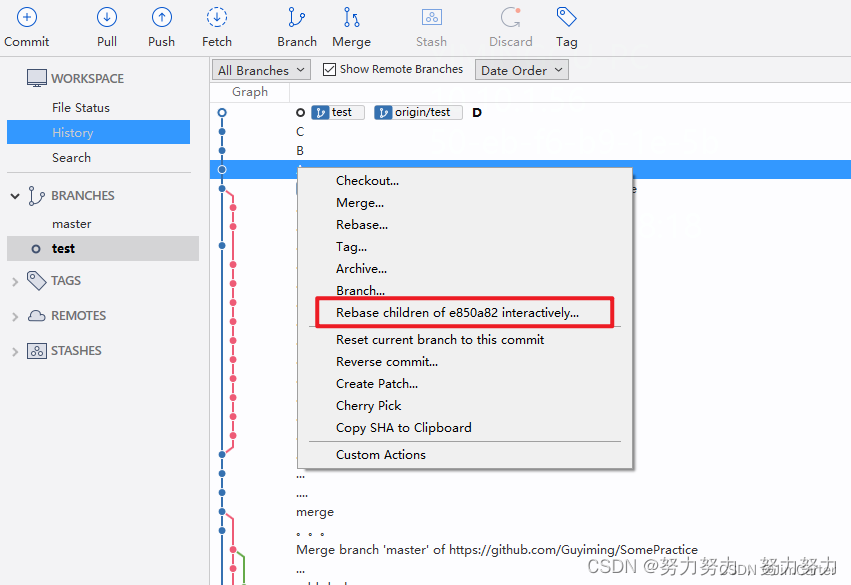Click the Fetch toolbar icon
The width and height of the screenshot is (851, 585).
[217, 27]
